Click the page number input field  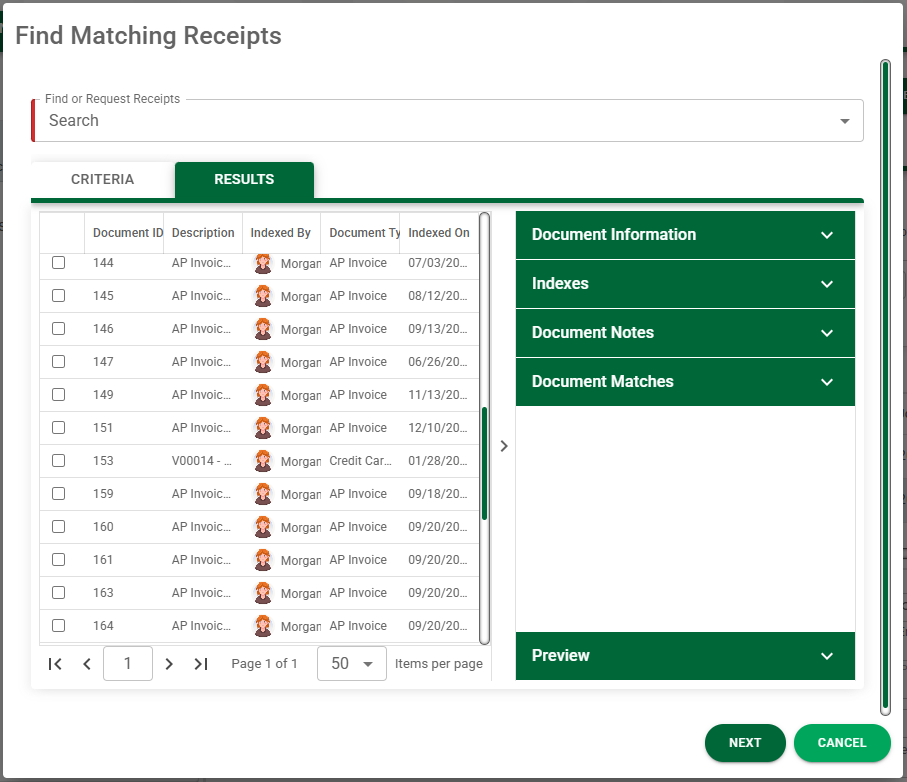coord(128,663)
